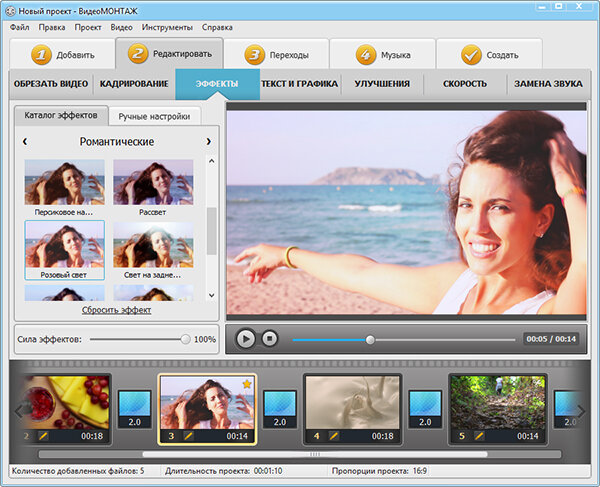This screenshot has width=600, height=487.
Task: Go to the Создать step
Action: [489, 55]
